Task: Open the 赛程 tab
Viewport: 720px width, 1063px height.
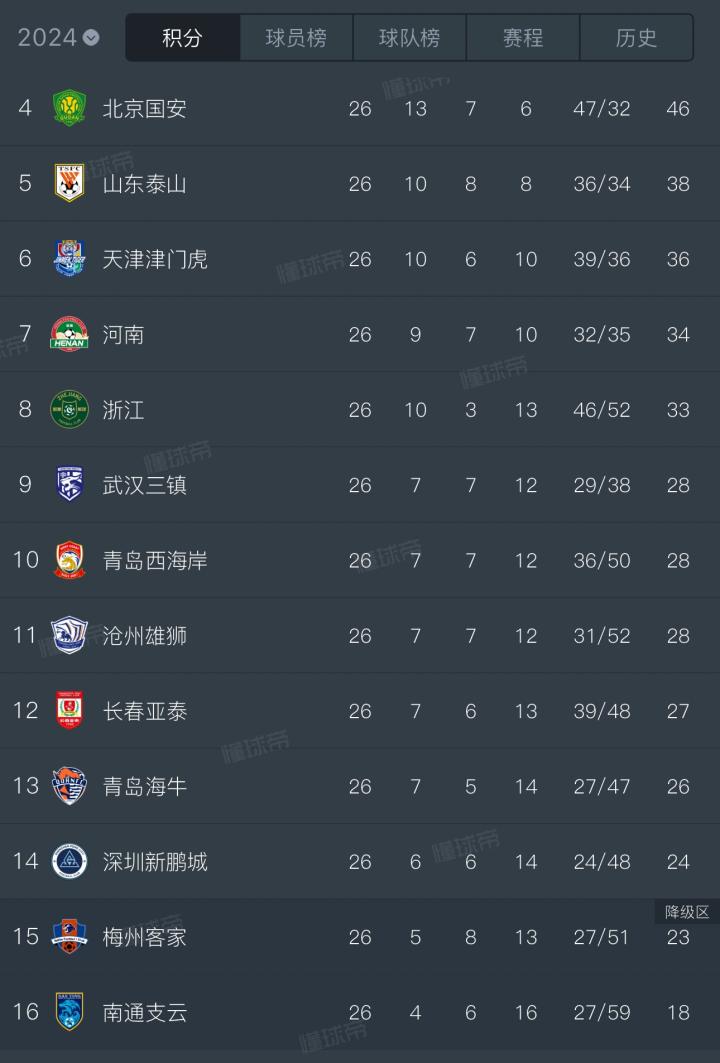Action: click(523, 37)
